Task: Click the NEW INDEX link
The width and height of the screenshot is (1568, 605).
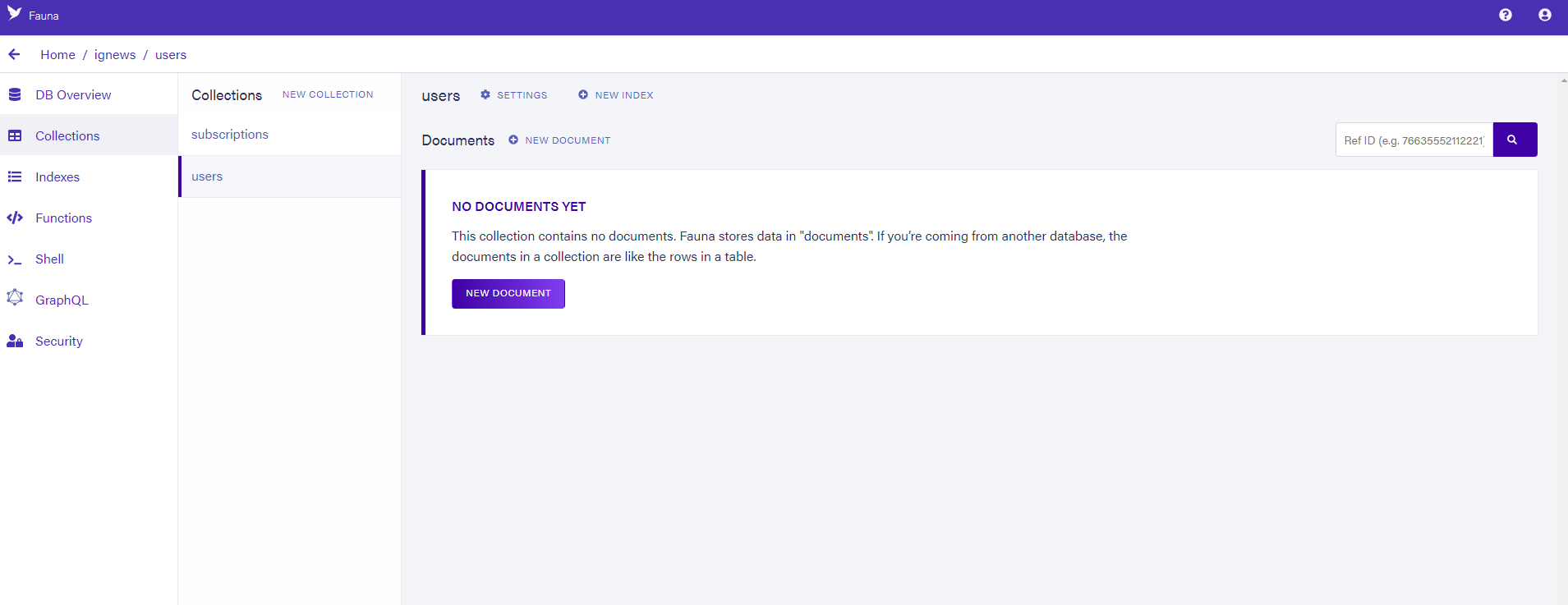Action: point(615,95)
